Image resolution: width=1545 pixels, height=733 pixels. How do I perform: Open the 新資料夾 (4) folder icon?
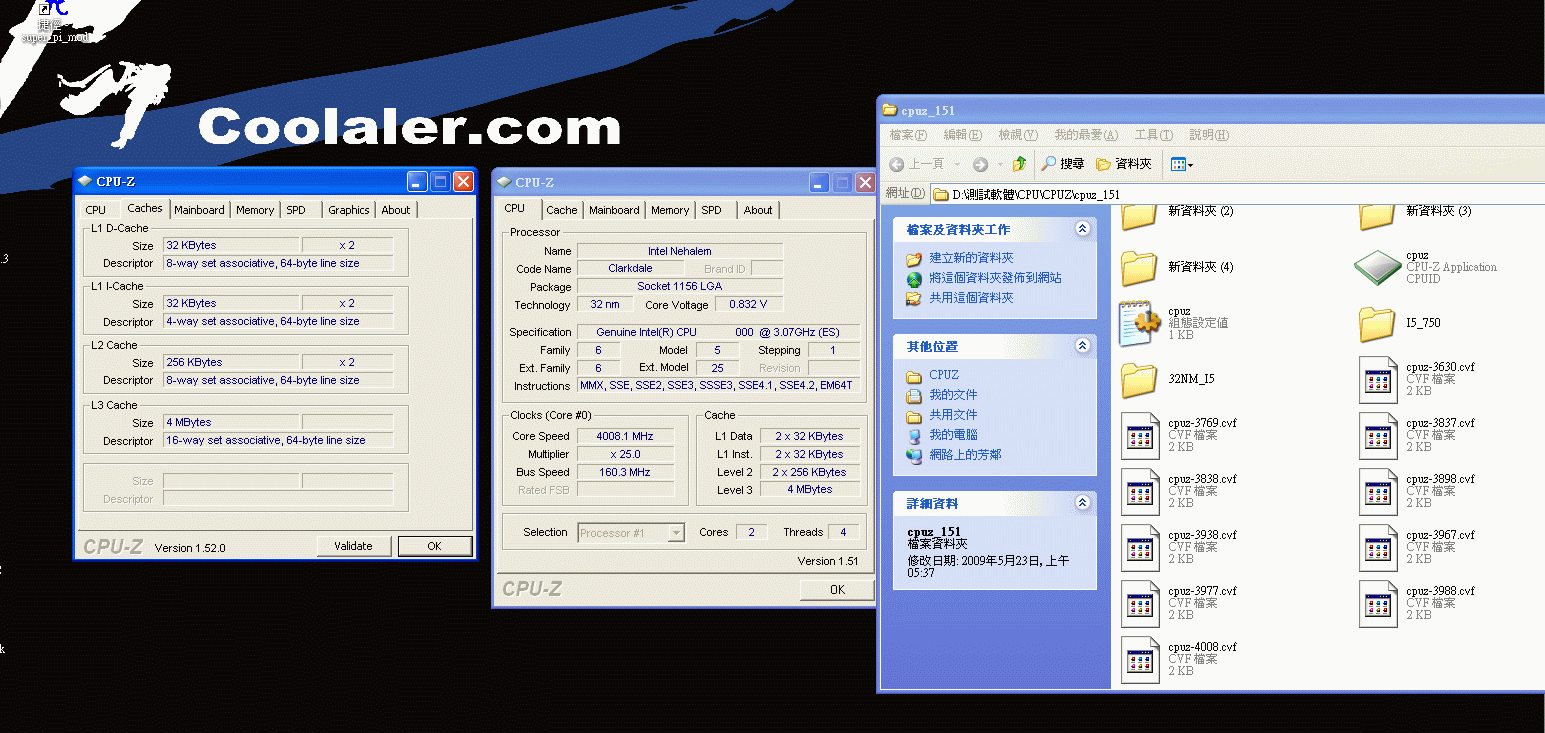coord(1138,267)
